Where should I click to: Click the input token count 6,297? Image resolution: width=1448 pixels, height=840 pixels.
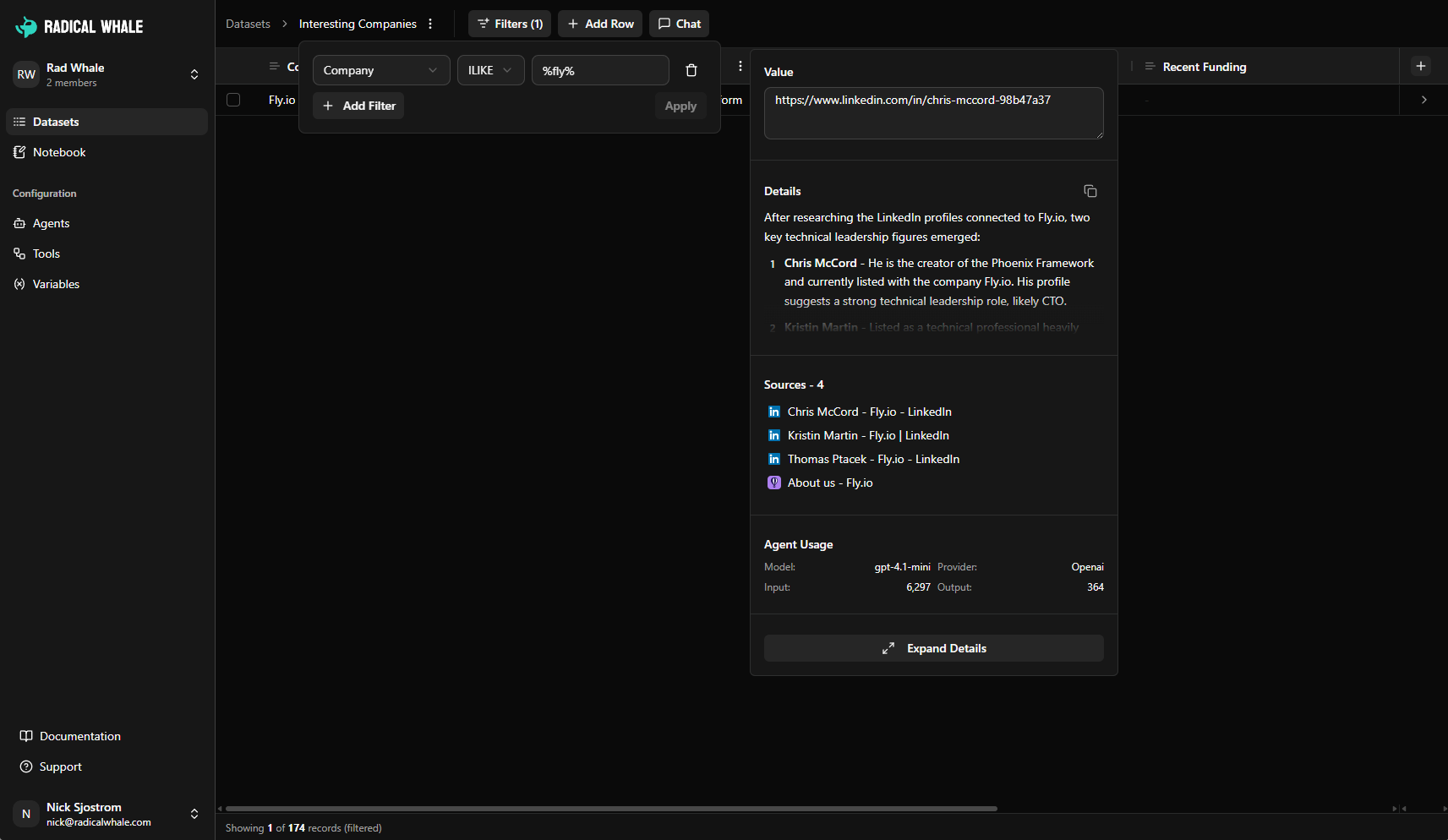918,587
